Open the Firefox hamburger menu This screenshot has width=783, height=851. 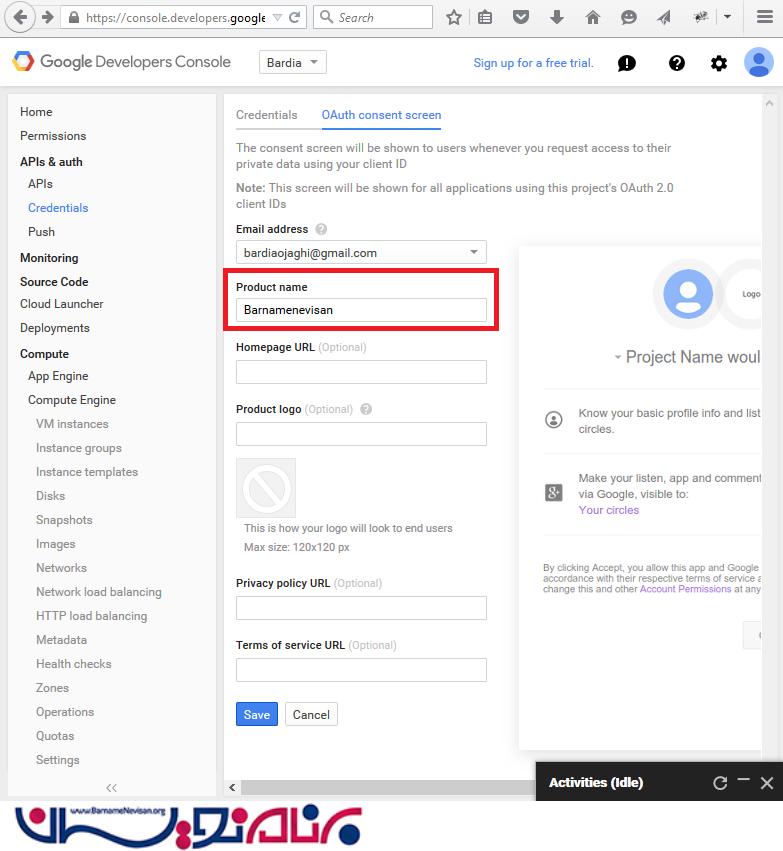click(764, 17)
